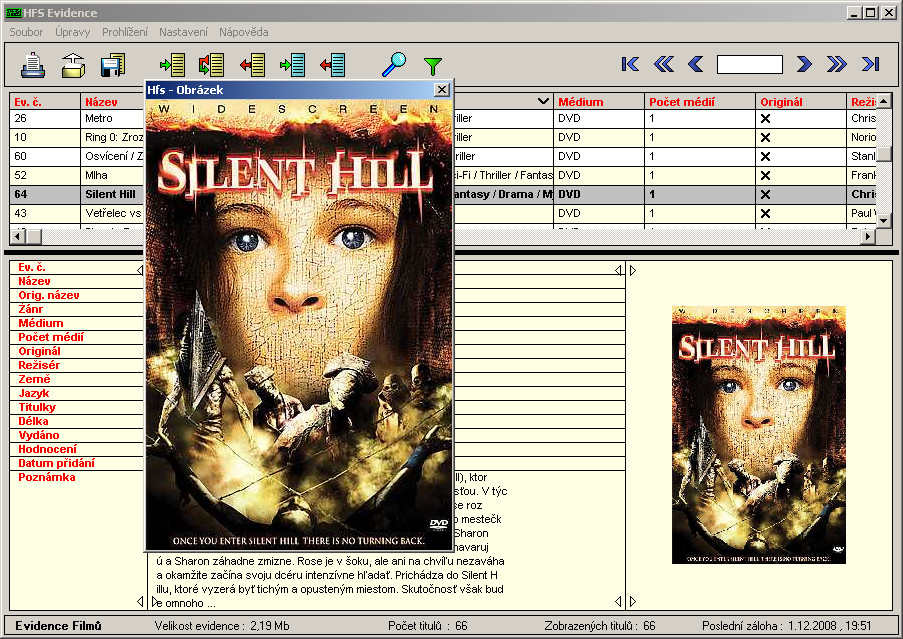
Task: Click the Silent Hill title cell
Action: [111, 195]
